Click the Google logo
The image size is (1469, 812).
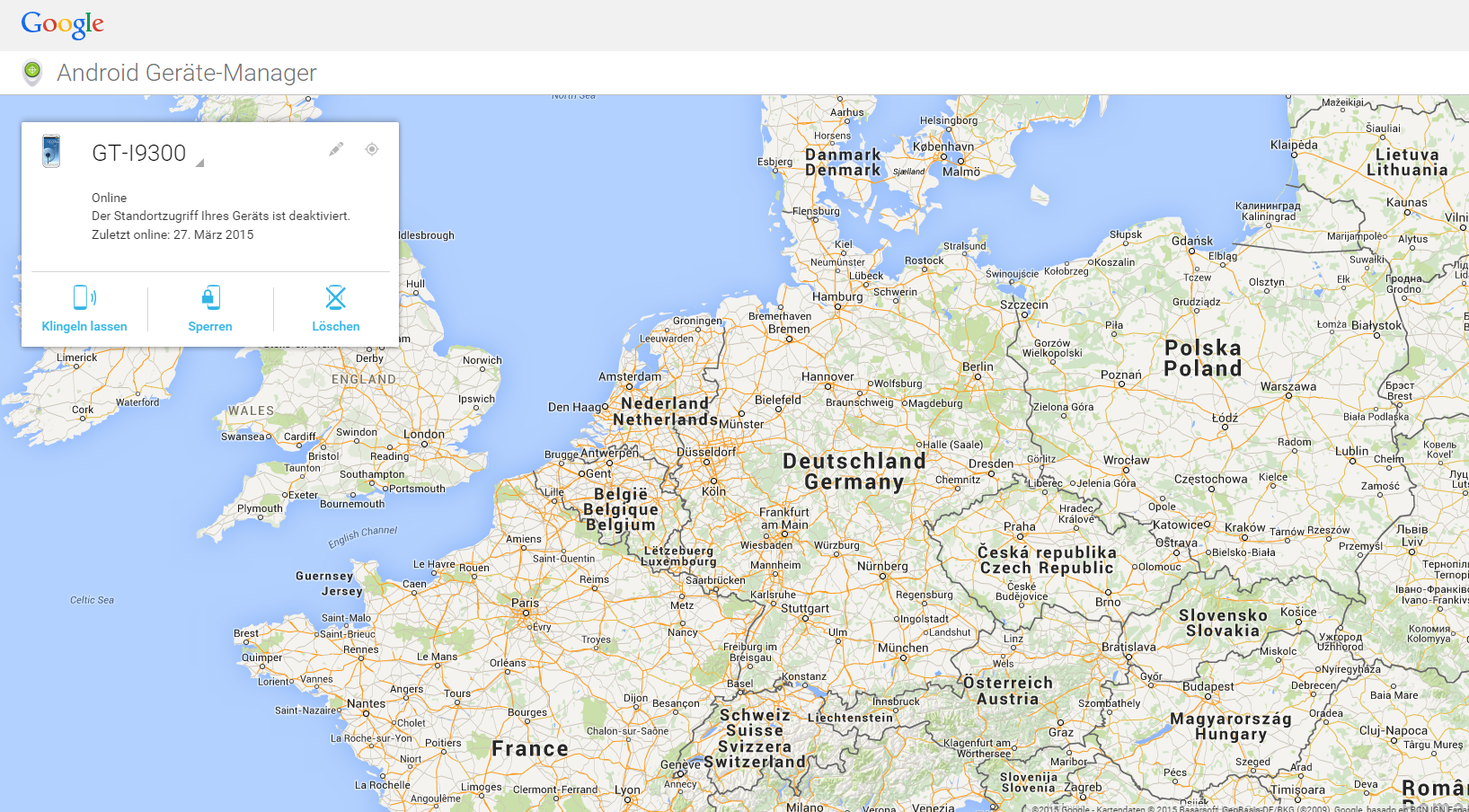[x=63, y=24]
